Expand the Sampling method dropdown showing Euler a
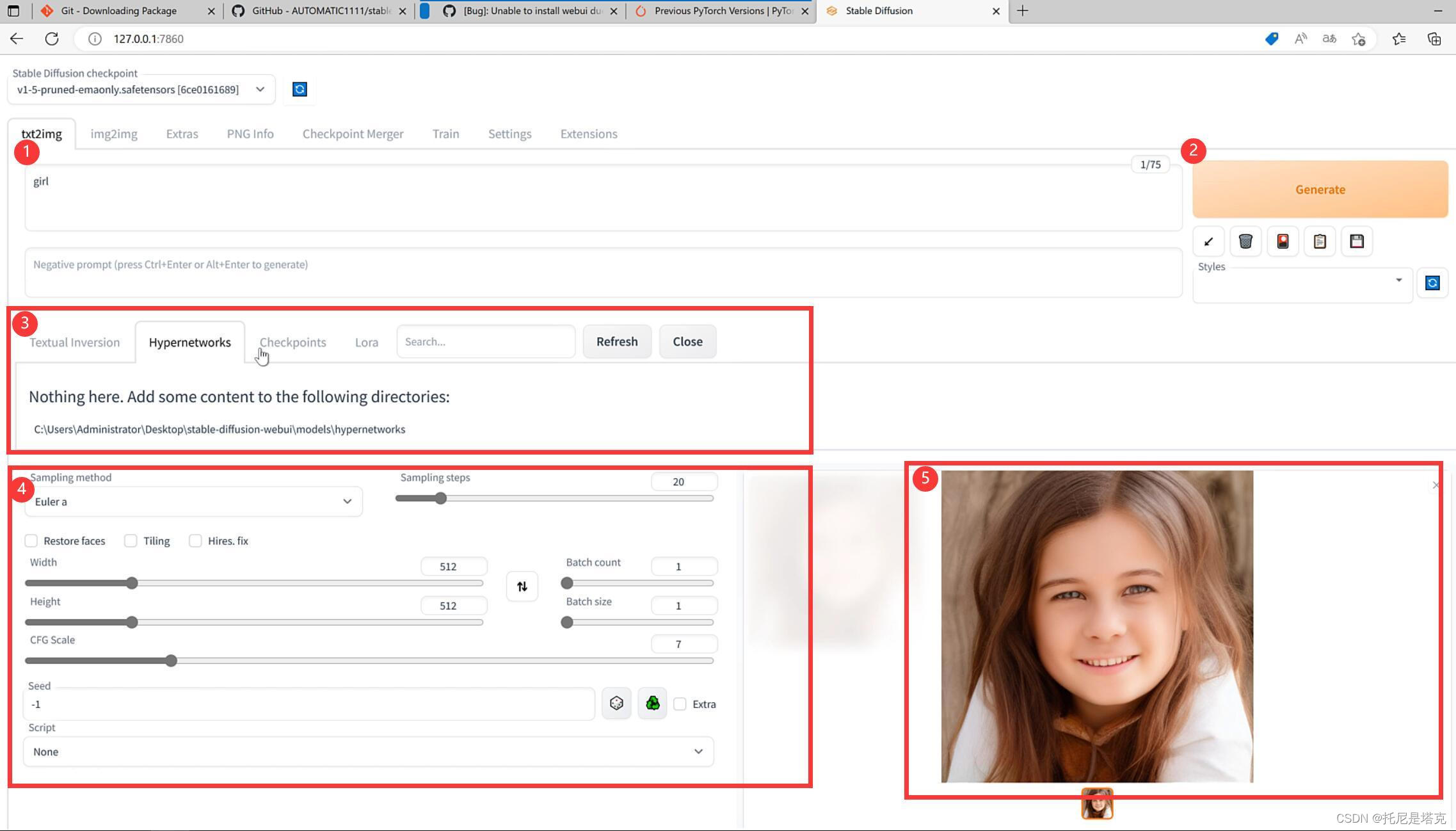Screen dimensions: 1456x831 [x=193, y=501]
